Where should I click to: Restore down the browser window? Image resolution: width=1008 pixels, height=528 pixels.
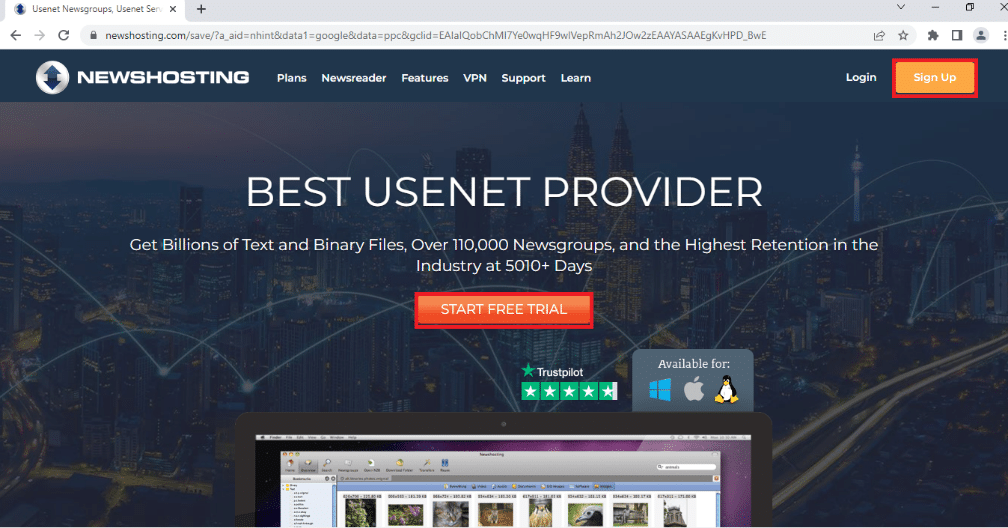(969, 7)
